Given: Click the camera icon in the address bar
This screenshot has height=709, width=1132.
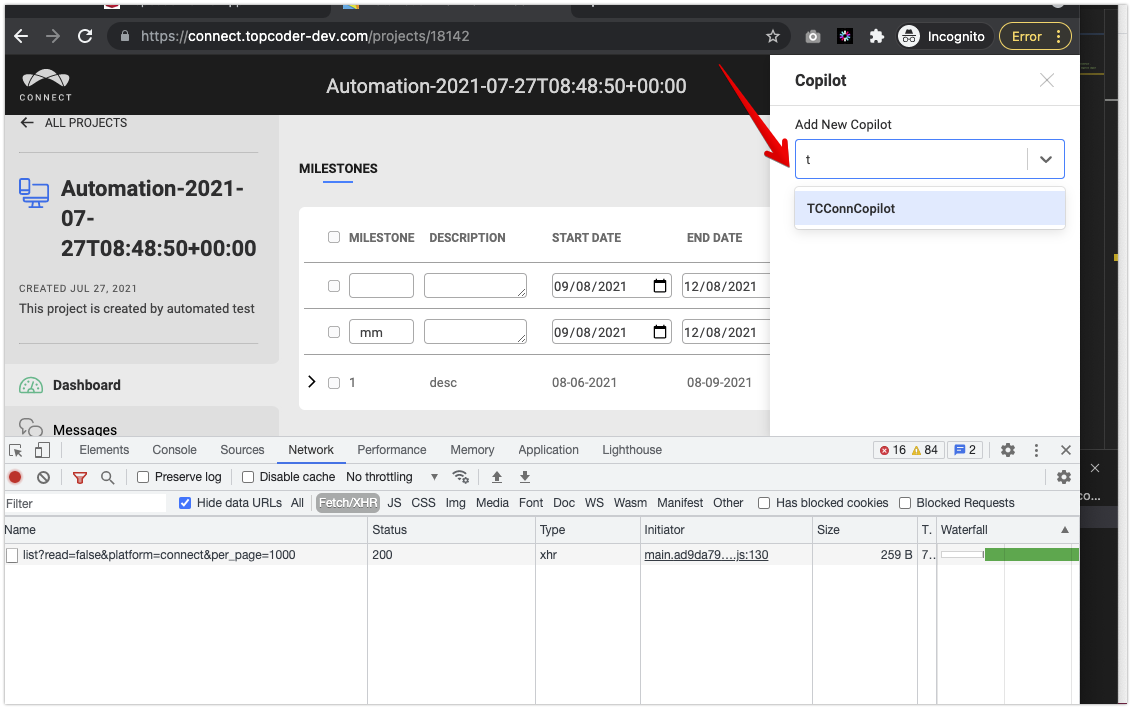Looking at the screenshot, I should click(812, 35).
